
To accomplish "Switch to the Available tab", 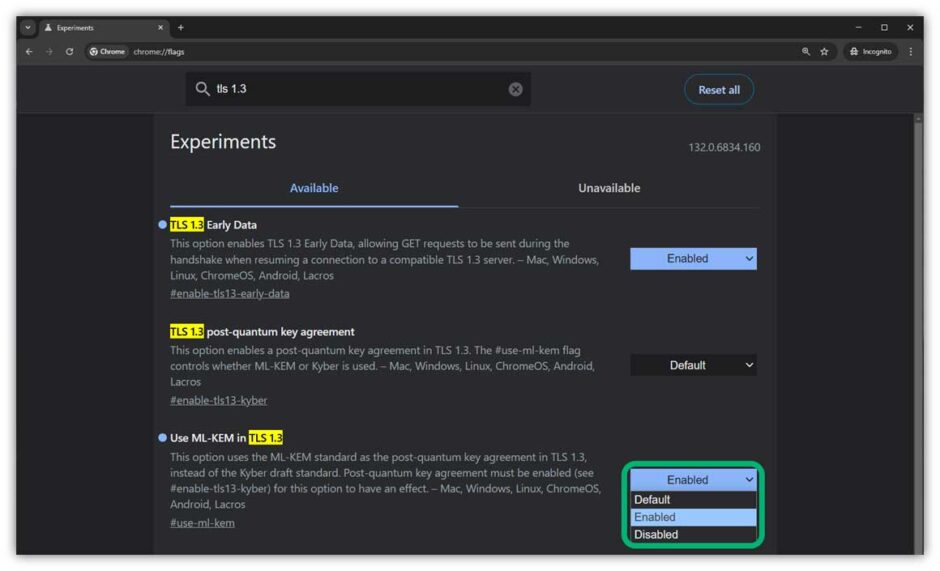I will coord(314,188).
